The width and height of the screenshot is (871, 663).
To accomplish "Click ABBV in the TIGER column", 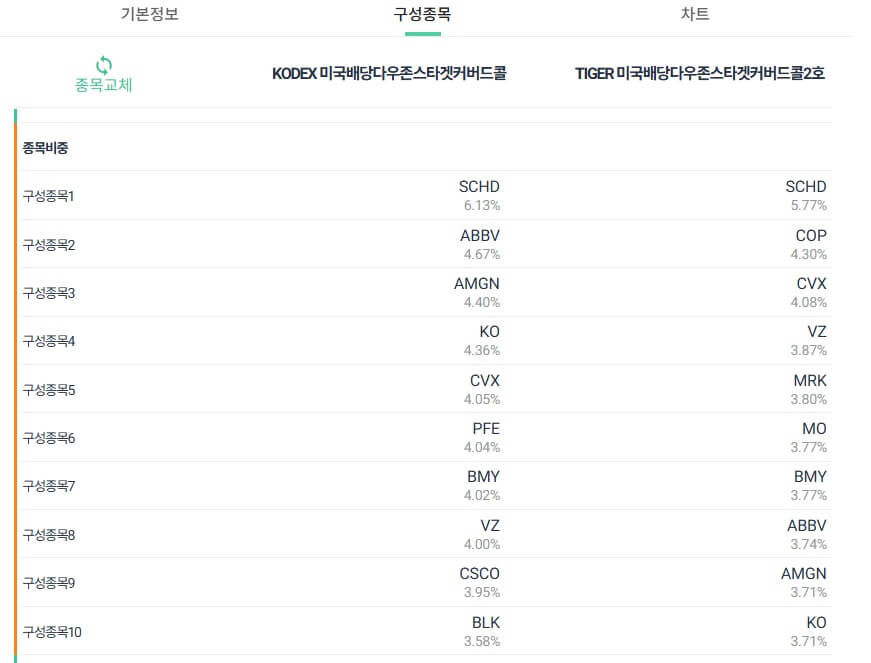I will tap(807, 525).
